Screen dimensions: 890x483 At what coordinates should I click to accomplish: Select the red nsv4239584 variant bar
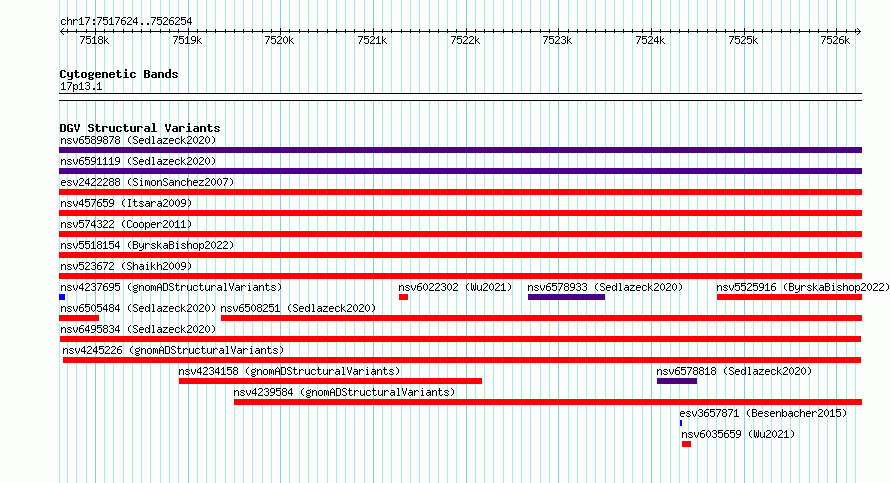(548, 402)
